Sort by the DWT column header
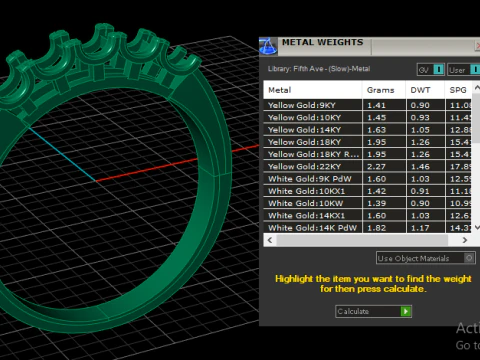This screenshot has width=480, height=360. click(425, 90)
